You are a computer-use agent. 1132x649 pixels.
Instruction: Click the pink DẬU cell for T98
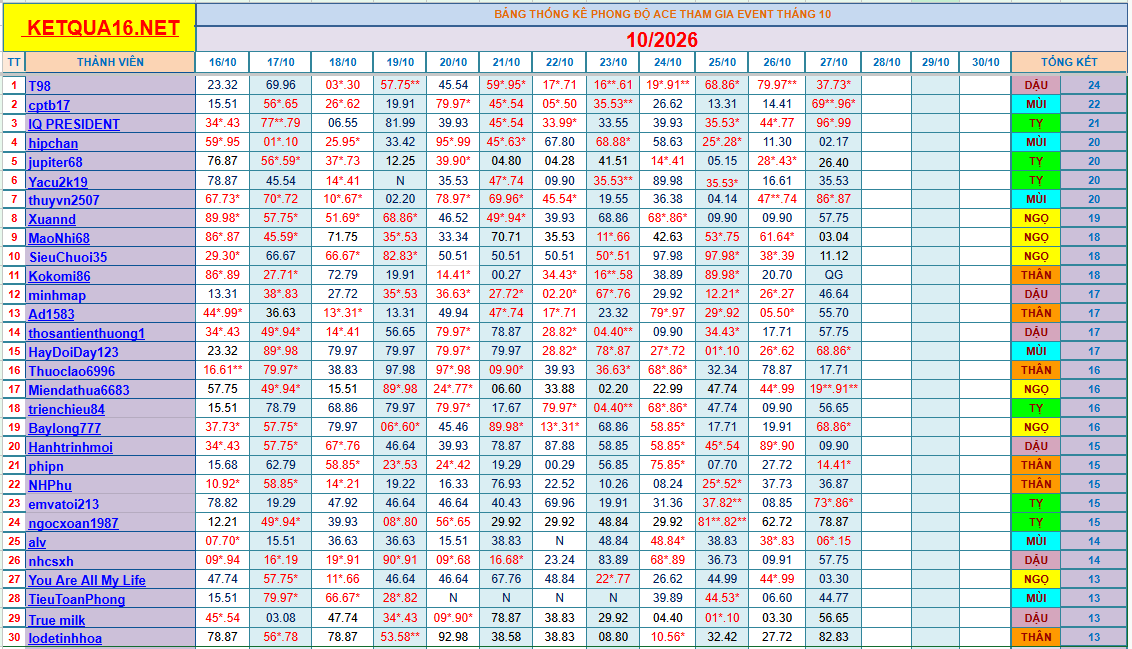pos(1036,84)
